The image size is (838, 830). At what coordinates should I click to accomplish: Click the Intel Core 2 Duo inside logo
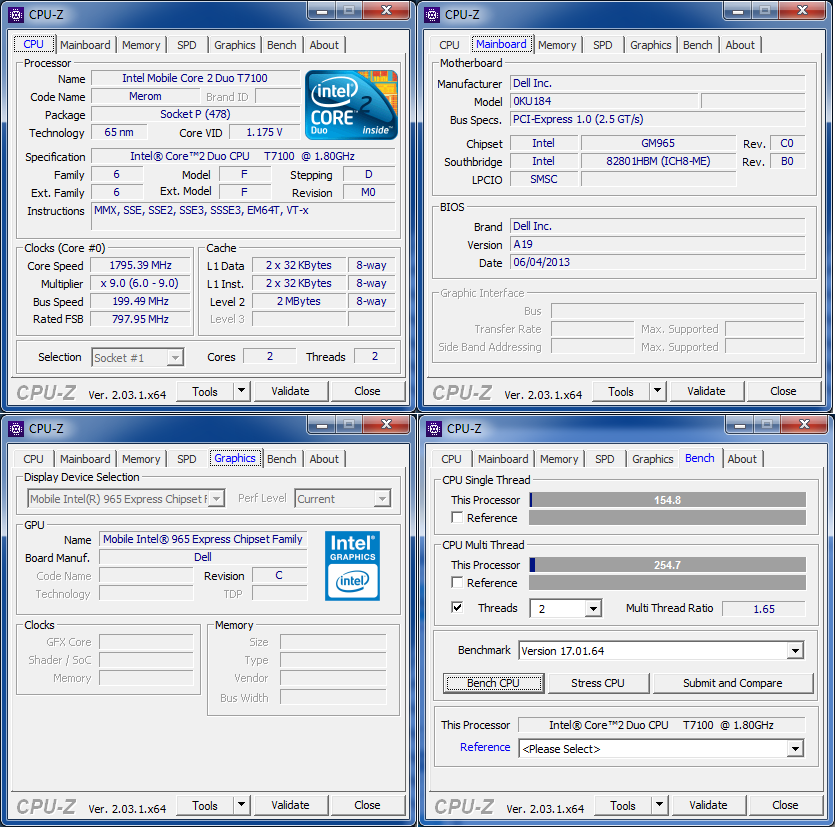(351, 105)
